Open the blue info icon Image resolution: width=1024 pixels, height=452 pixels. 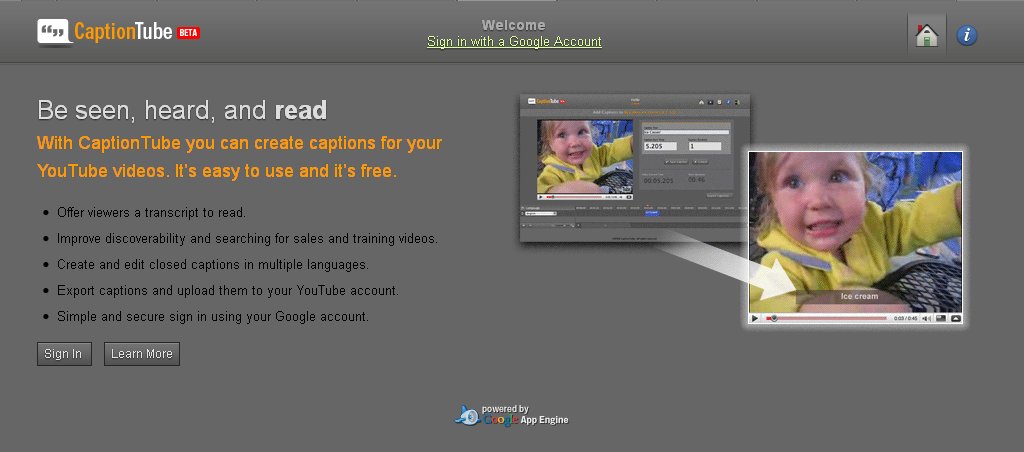pyautogui.click(x=966, y=36)
